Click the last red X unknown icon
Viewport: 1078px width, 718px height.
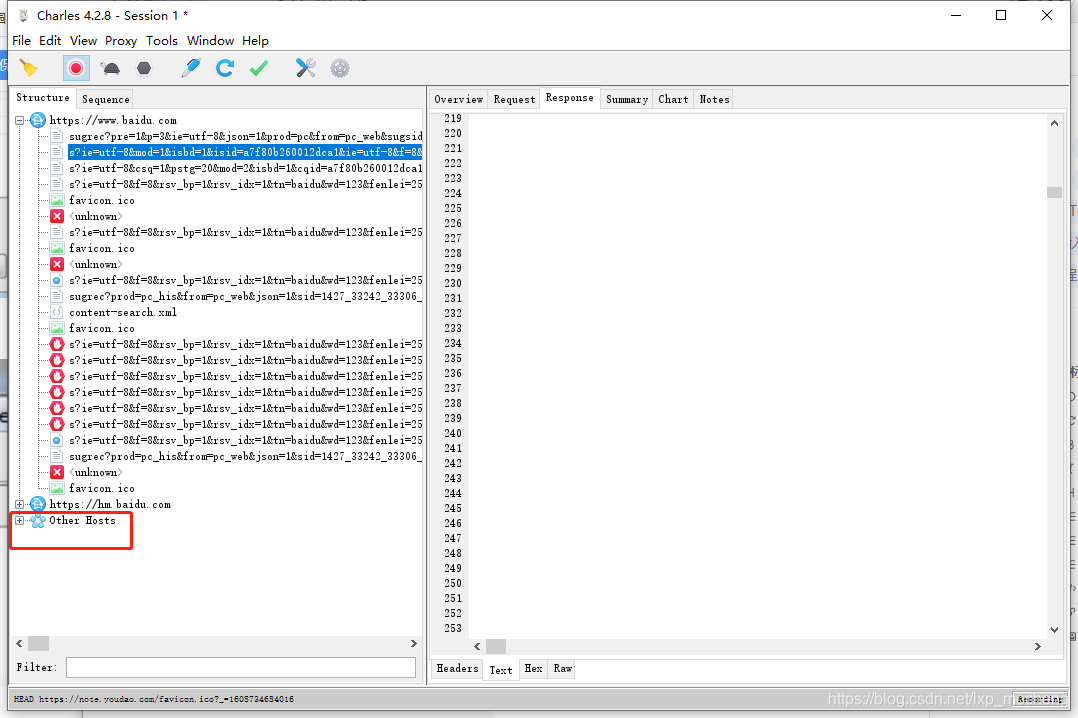57,472
